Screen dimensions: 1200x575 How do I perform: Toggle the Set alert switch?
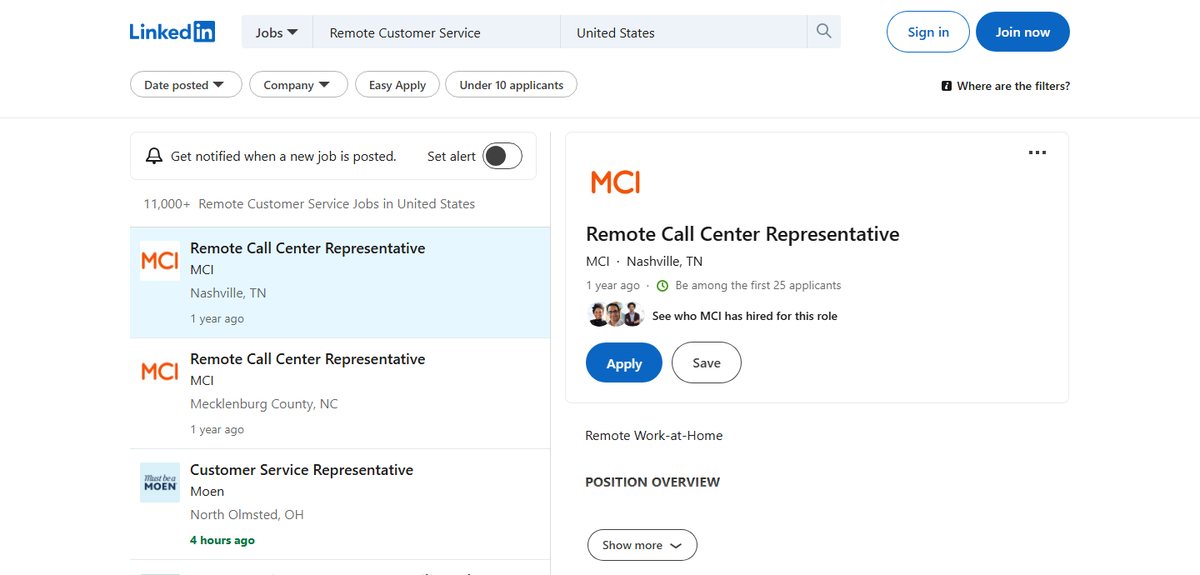pyautogui.click(x=502, y=156)
